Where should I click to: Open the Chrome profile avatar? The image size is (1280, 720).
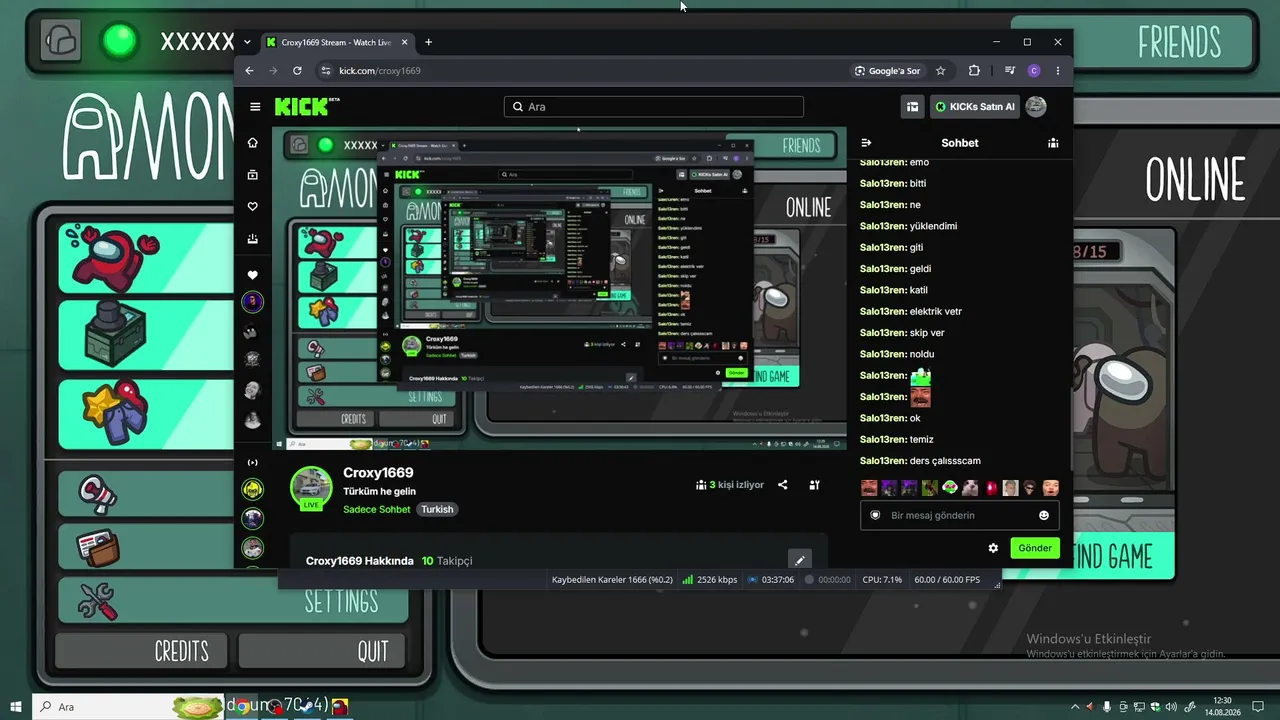click(1034, 71)
